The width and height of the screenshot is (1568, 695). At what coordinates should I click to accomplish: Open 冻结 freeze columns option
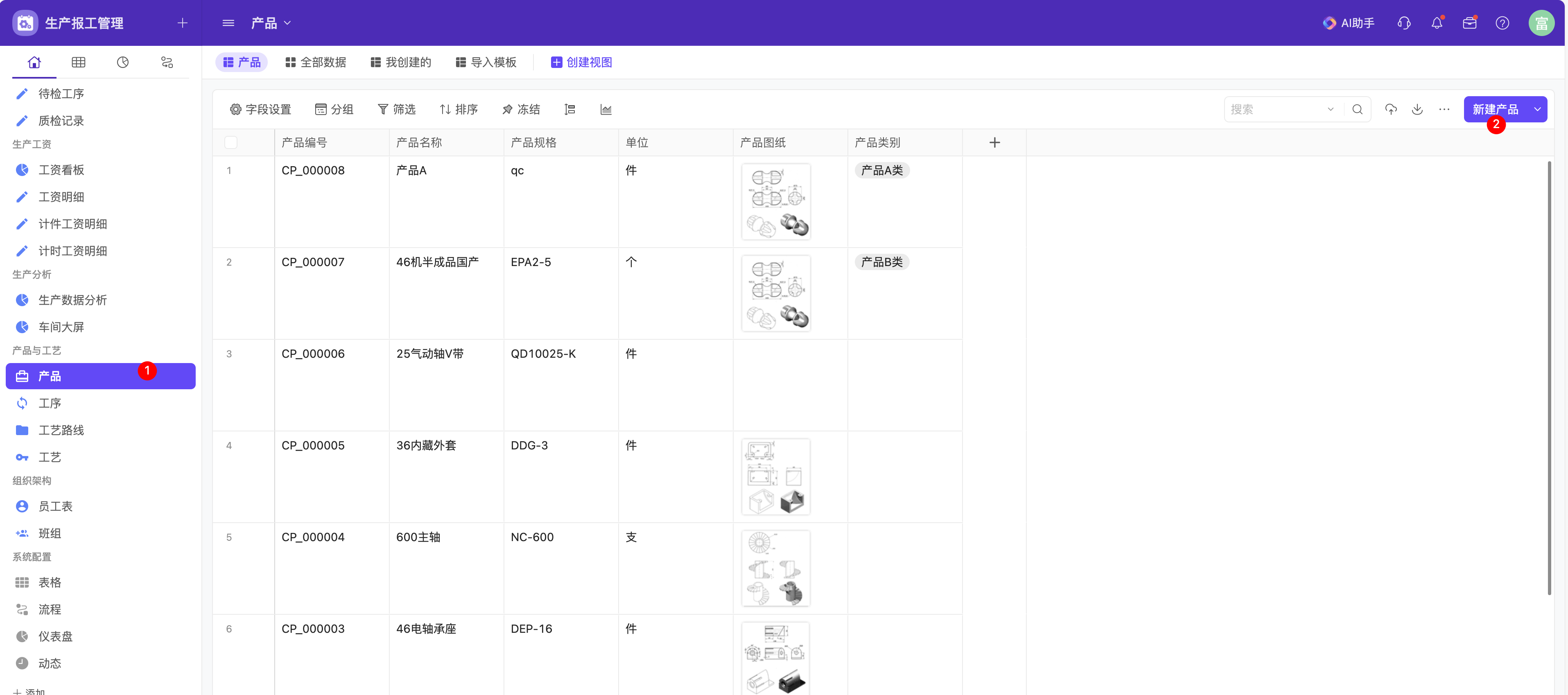click(521, 110)
